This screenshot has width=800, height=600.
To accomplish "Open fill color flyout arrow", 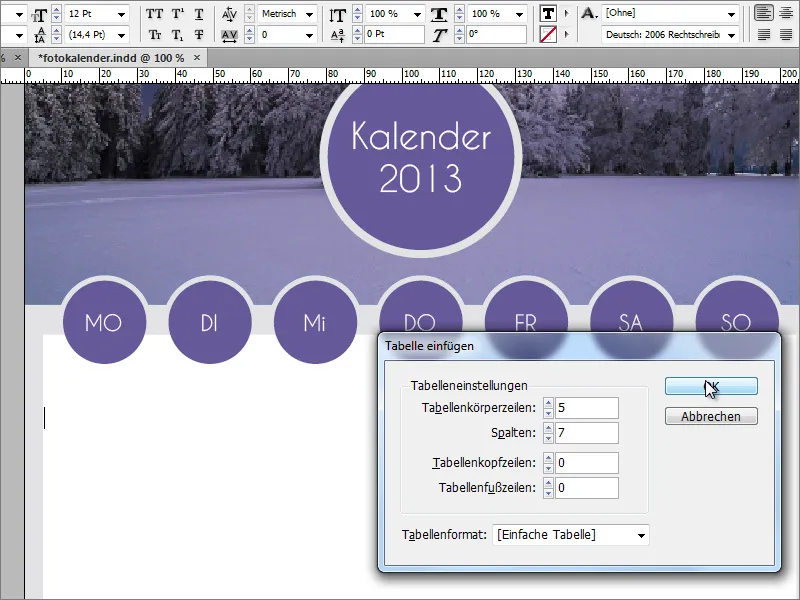I will (x=566, y=14).
